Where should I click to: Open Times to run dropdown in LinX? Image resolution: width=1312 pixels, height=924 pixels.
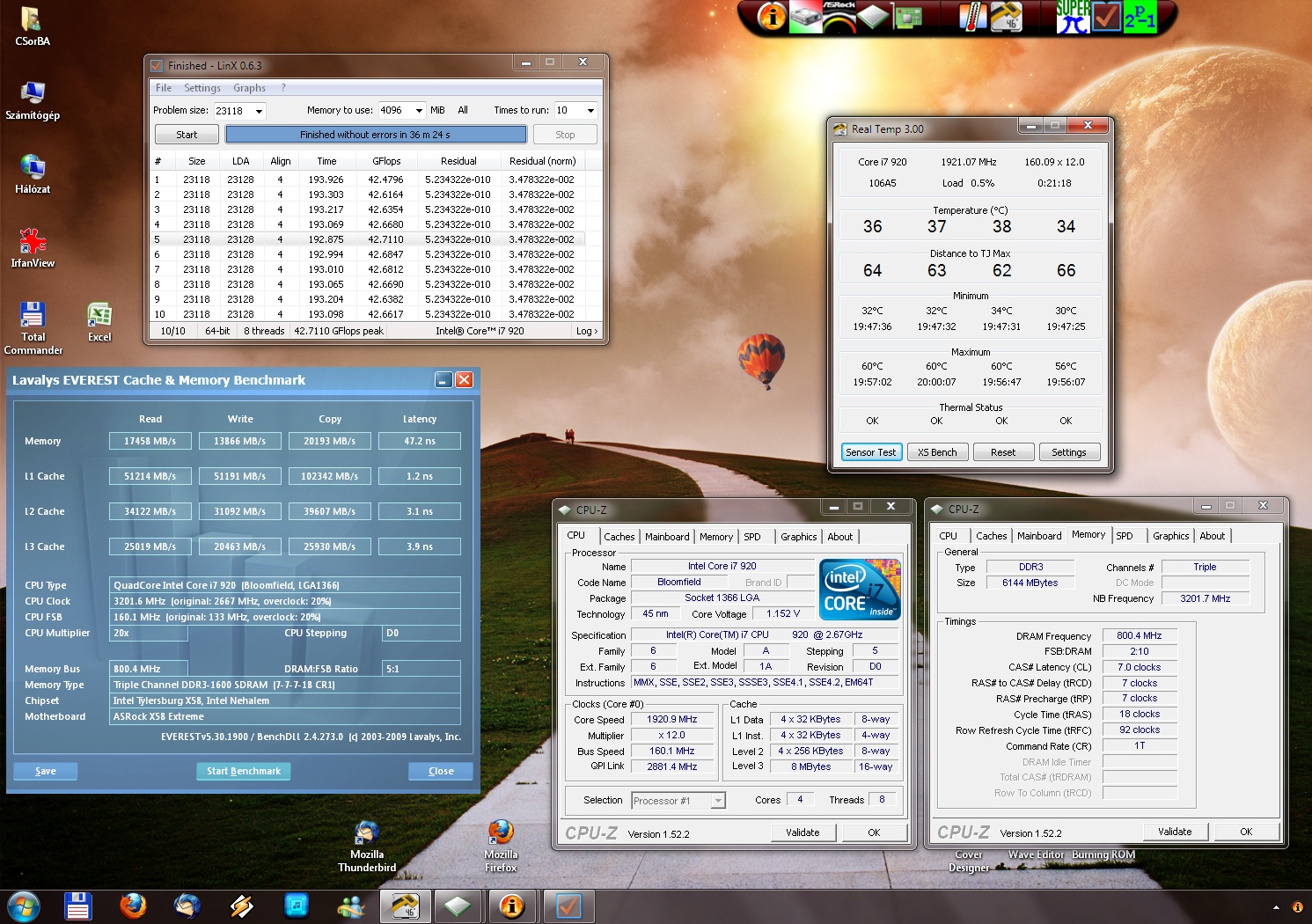pyautogui.click(x=590, y=111)
